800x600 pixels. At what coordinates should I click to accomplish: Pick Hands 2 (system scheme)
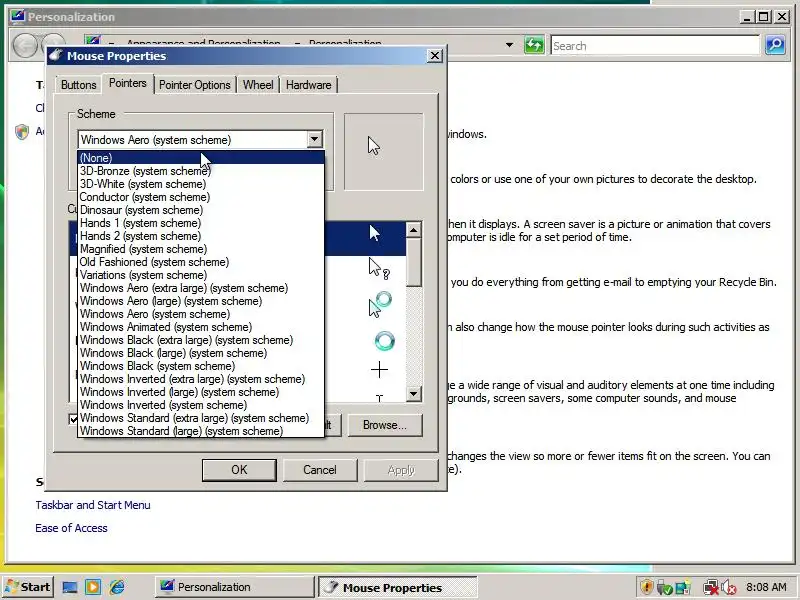[x=201, y=236]
